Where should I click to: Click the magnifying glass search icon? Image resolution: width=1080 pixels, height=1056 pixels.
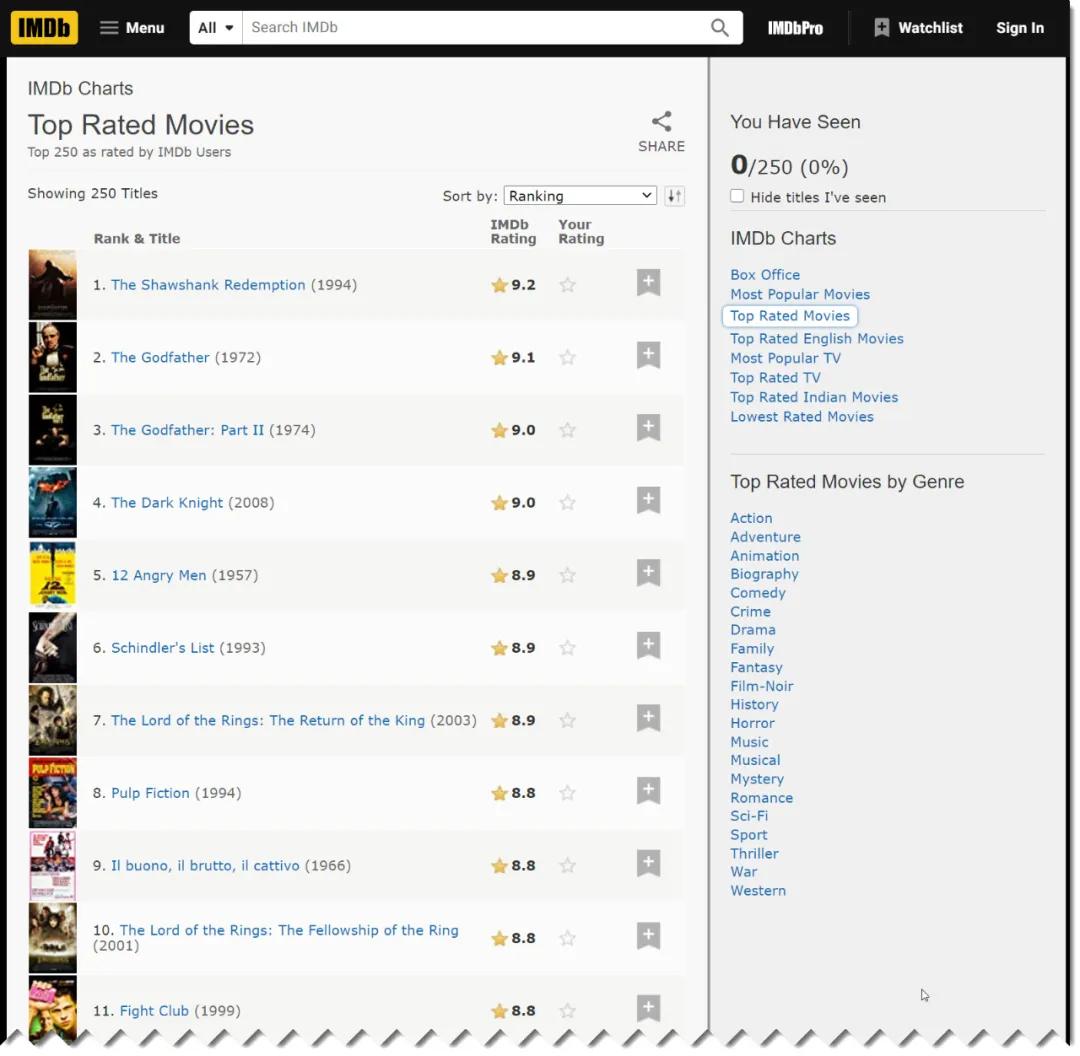720,28
